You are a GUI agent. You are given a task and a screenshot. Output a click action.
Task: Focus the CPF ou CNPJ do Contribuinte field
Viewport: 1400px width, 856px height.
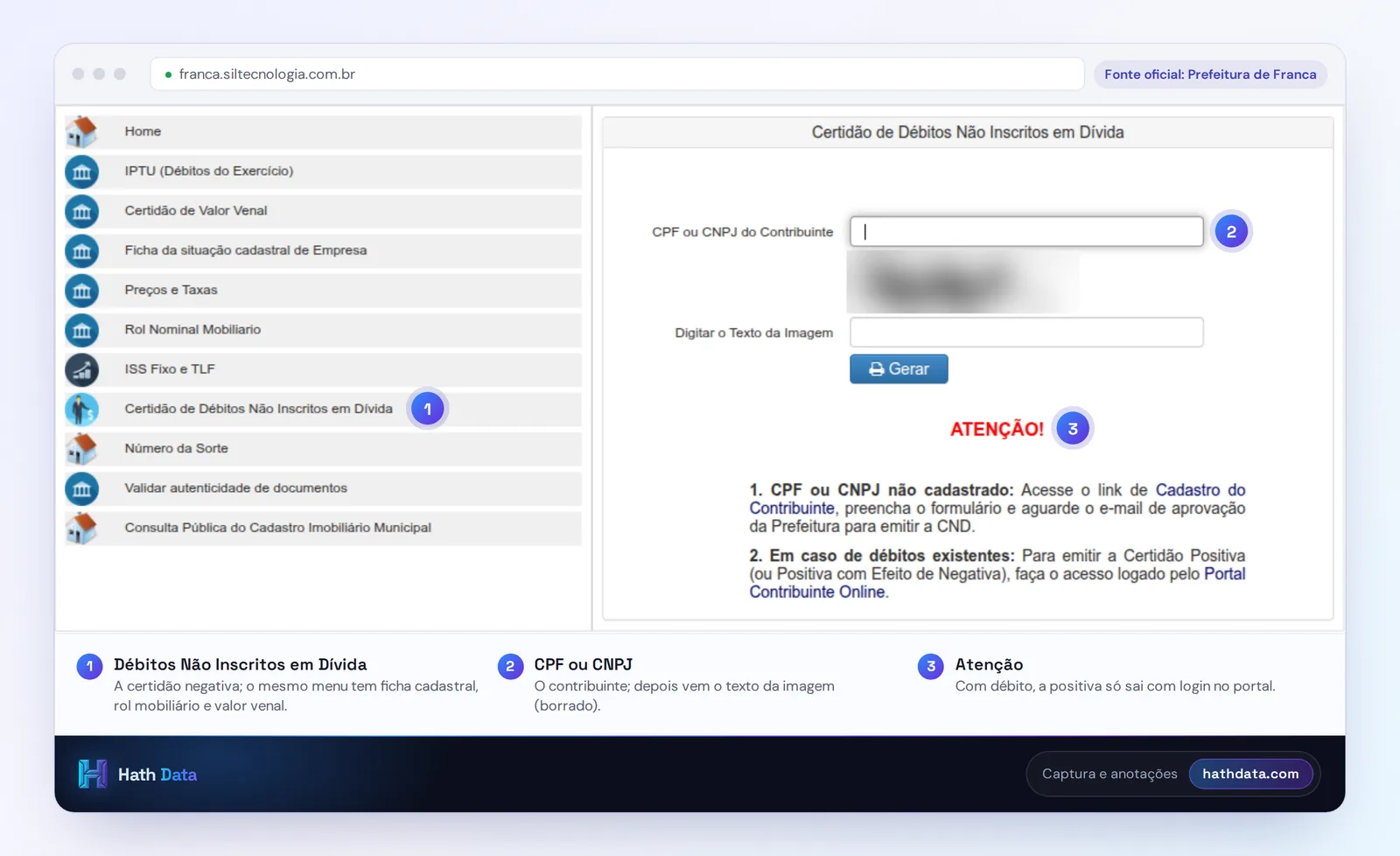[x=1026, y=232]
